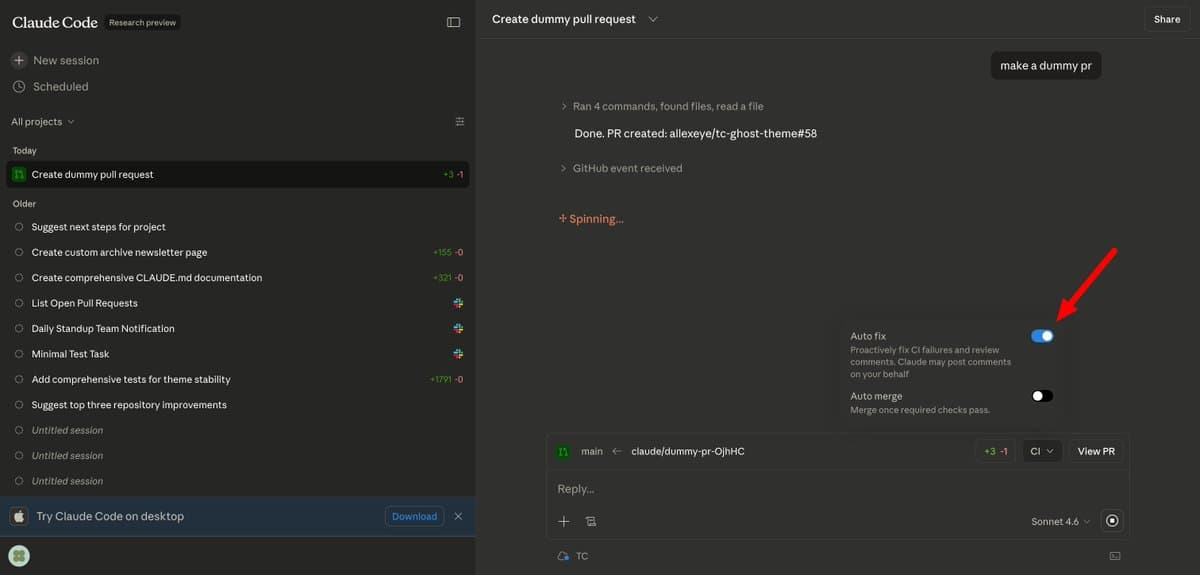Stop the running response button
The width and height of the screenshot is (1200, 575).
1112,521
